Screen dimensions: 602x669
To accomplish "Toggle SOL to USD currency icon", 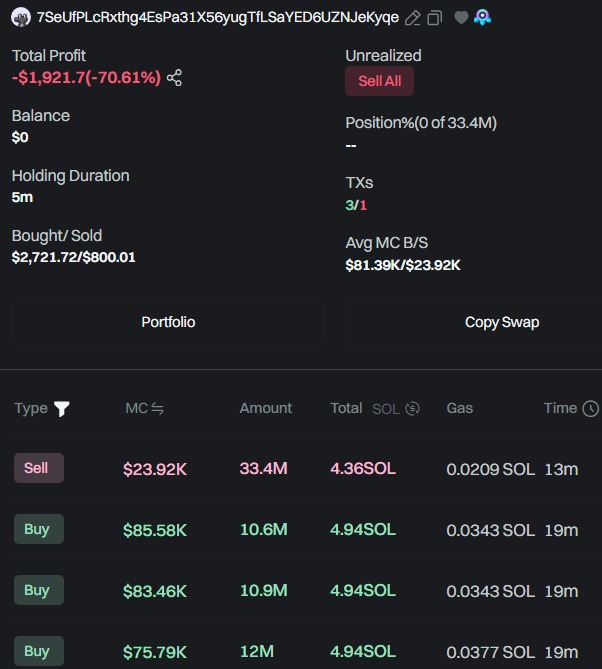I will pyautogui.click(x=412, y=408).
